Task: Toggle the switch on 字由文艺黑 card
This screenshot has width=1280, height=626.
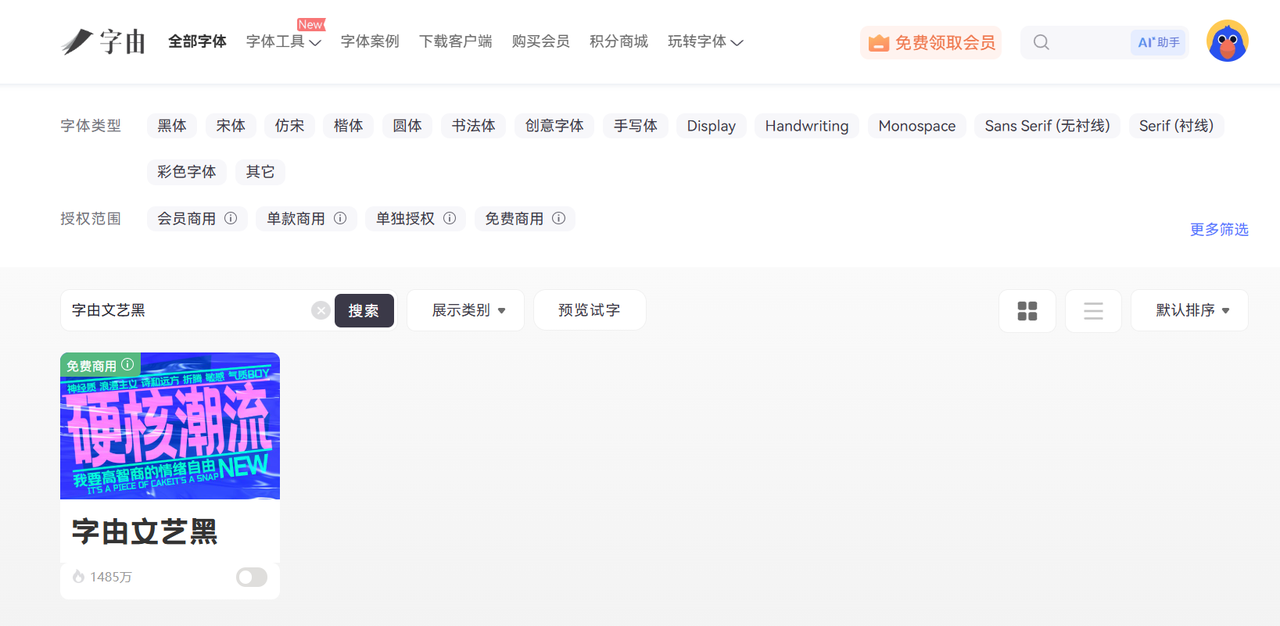Action: [251, 577]
